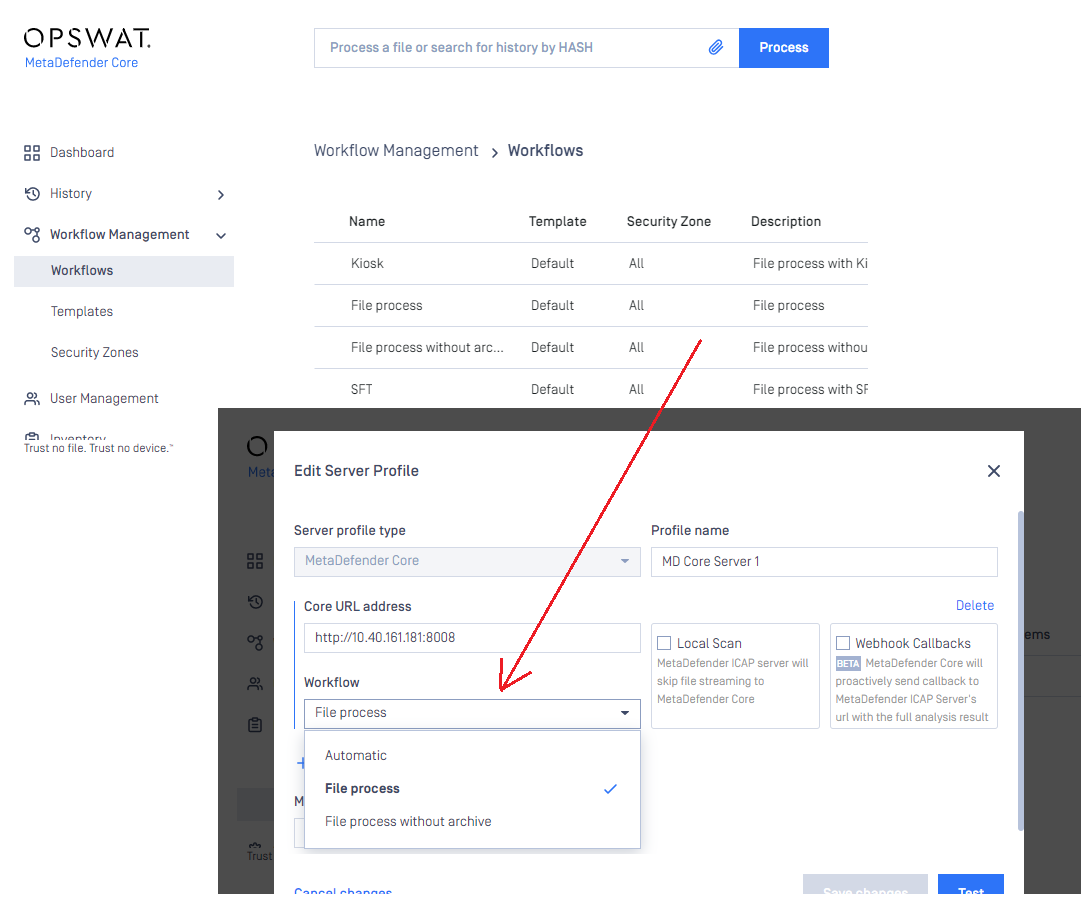Click the Security Zone column header
1082x897 pixels.
(x=669, y=221)
